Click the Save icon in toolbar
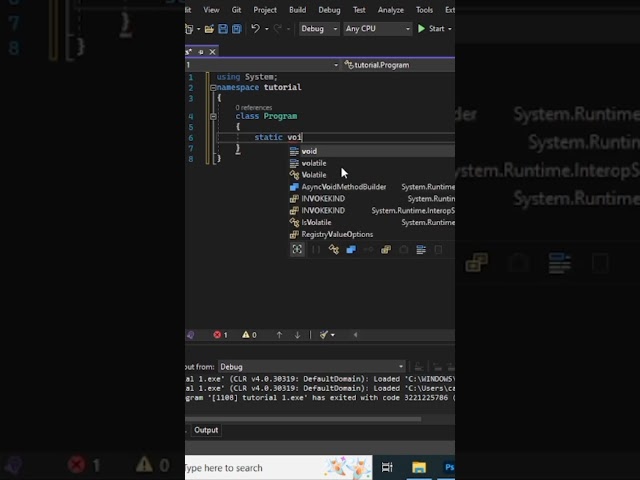The image size is (640, 480). click(x=223, y=29)
